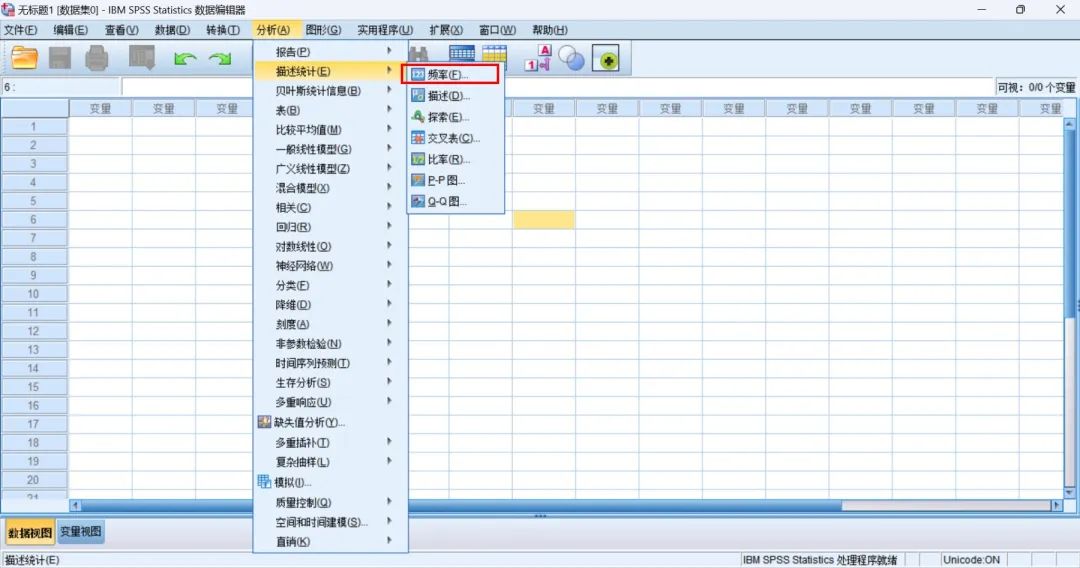Open Q-Q 图... plot entry

[455, 202]
